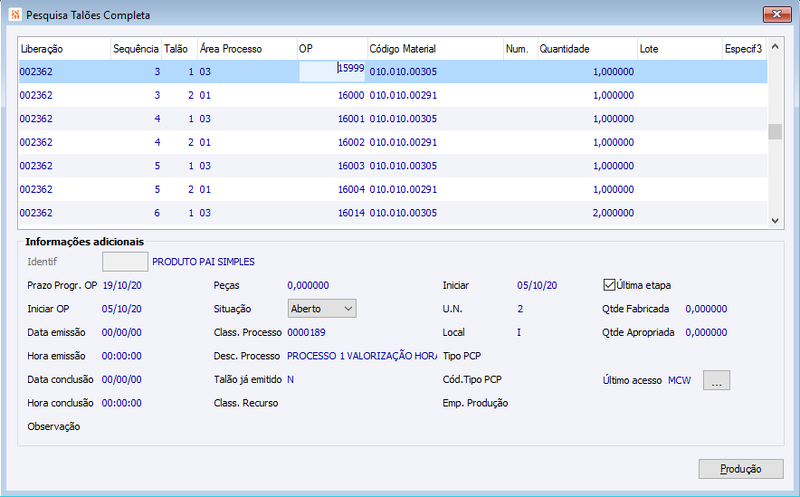800x497 pixels.
Task: Click the U.N. value 2
Action: click(x=520, y=309)
